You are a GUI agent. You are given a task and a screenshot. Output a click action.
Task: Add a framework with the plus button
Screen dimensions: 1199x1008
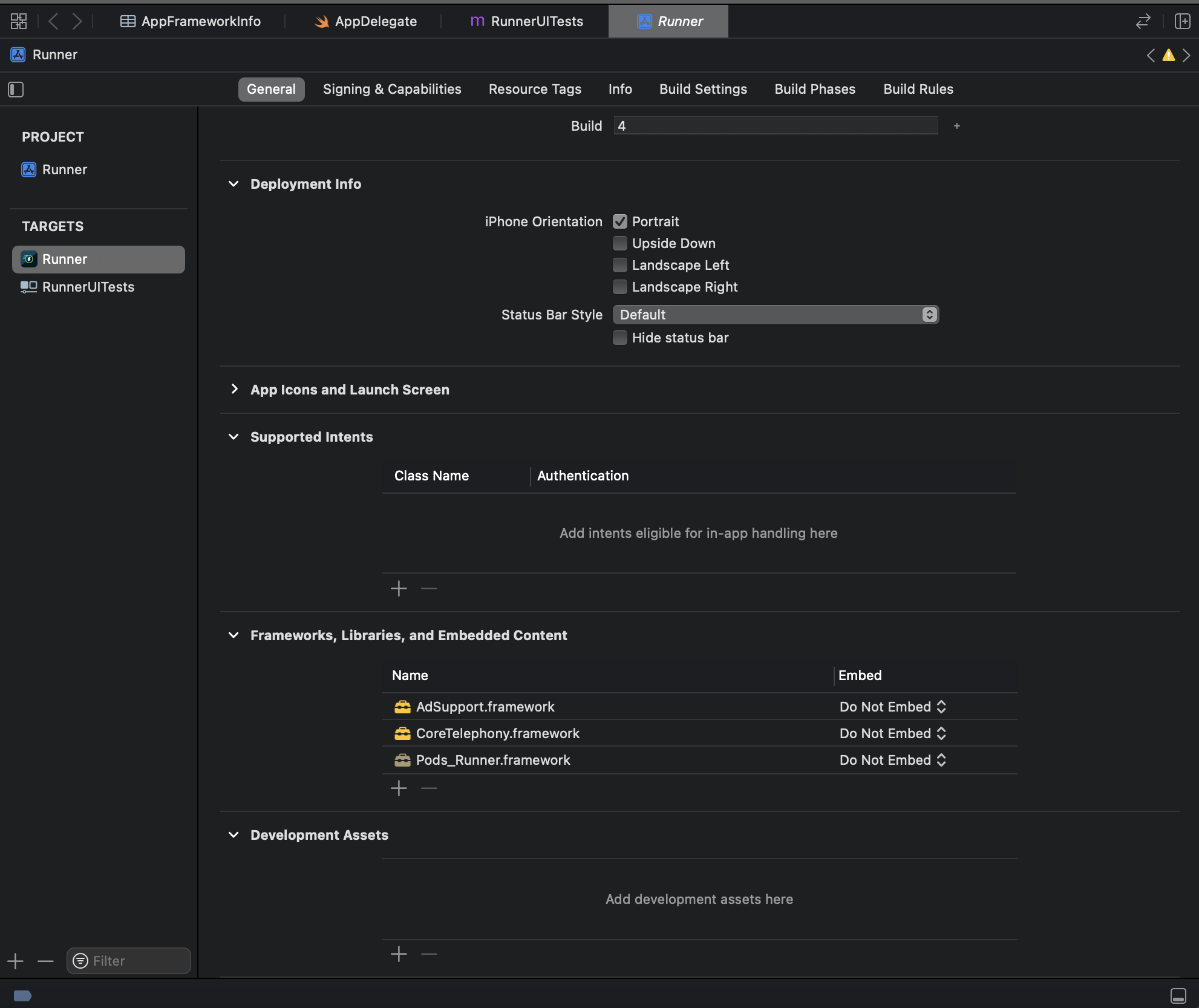point(399,788)
